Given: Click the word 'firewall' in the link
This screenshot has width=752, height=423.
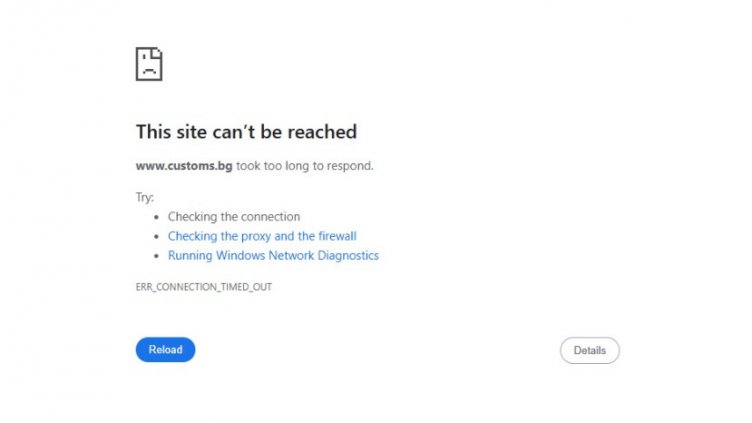Looking at the screenshot, I should tap(336, 236).
